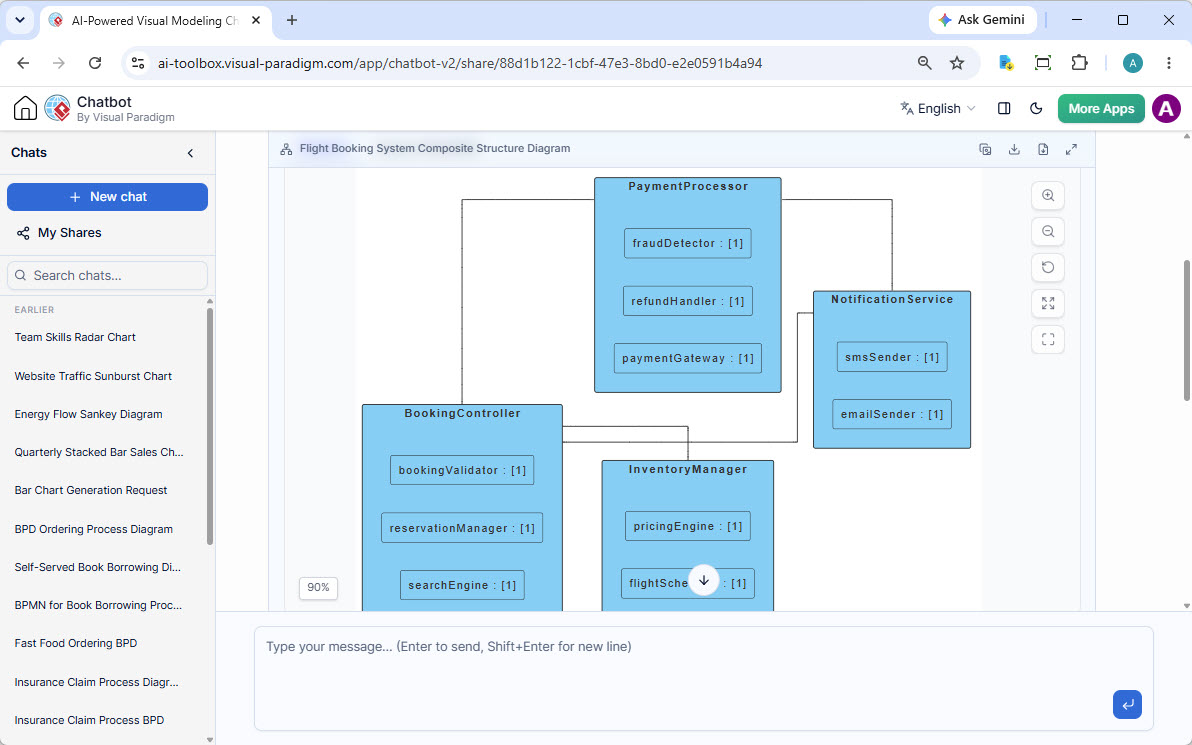Select the fraudDetector part
The width and height of the screenshot is (1192, 745).
pos(687,243)
